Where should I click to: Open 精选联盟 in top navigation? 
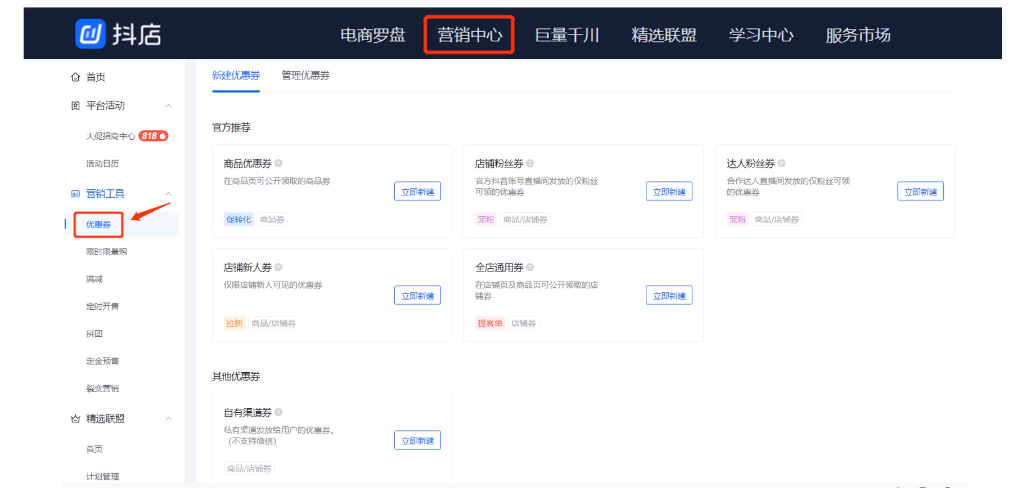(x=664, y=35)
